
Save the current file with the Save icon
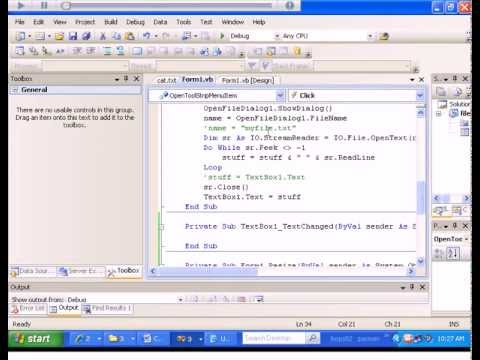(73, 36)
